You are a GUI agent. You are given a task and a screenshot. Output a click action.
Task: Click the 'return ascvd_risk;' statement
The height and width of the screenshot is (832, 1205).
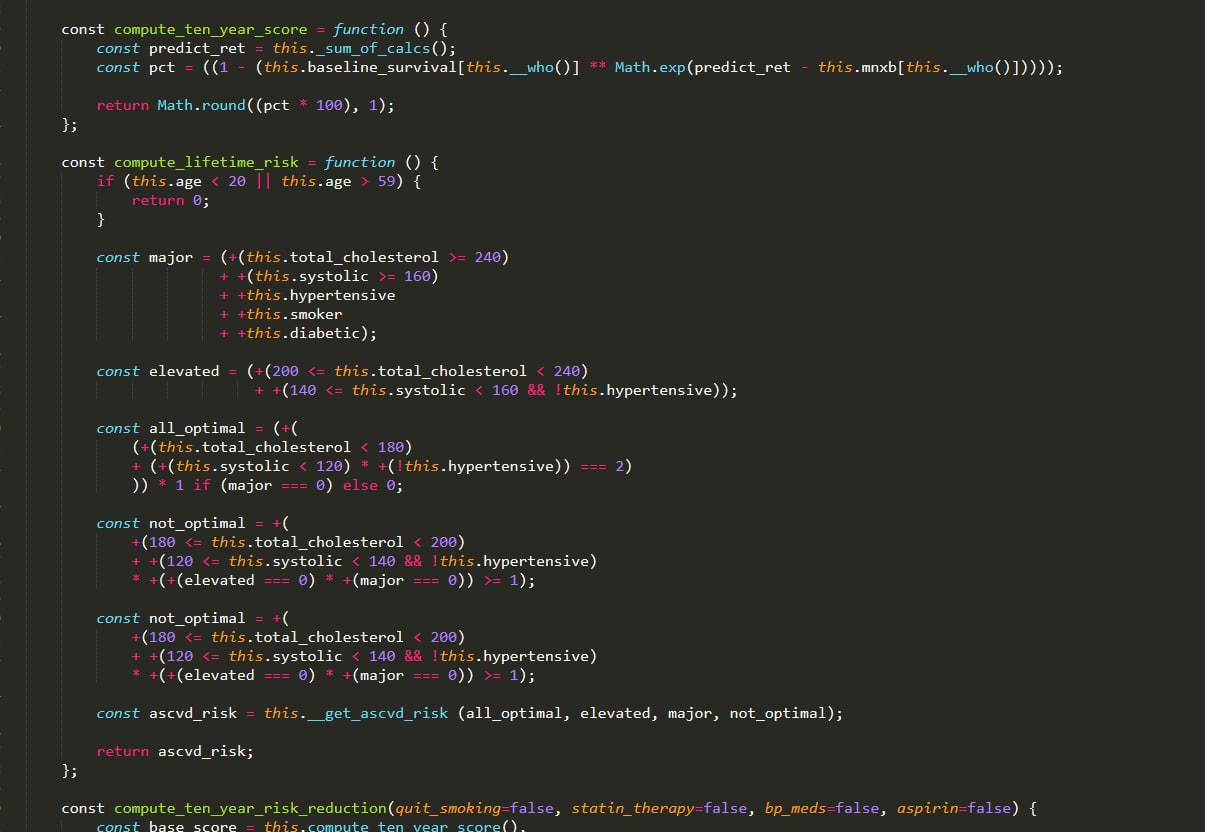[x=176, y=751]
